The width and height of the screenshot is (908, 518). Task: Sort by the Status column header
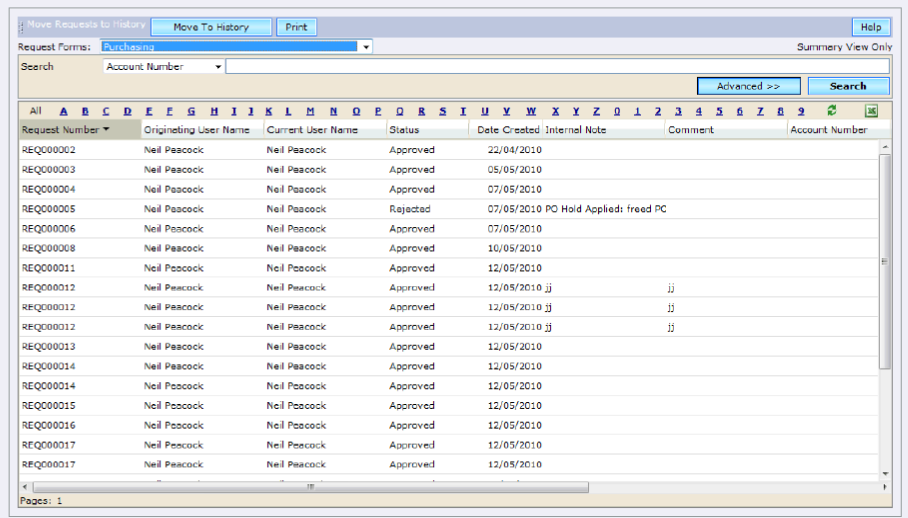(405, 130)
